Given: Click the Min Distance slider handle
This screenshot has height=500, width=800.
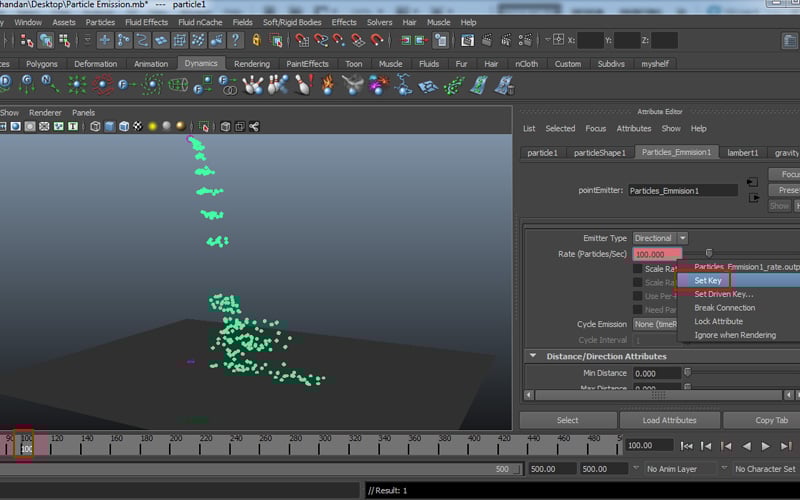Looking at the screenshot, I should click(687, 373).
